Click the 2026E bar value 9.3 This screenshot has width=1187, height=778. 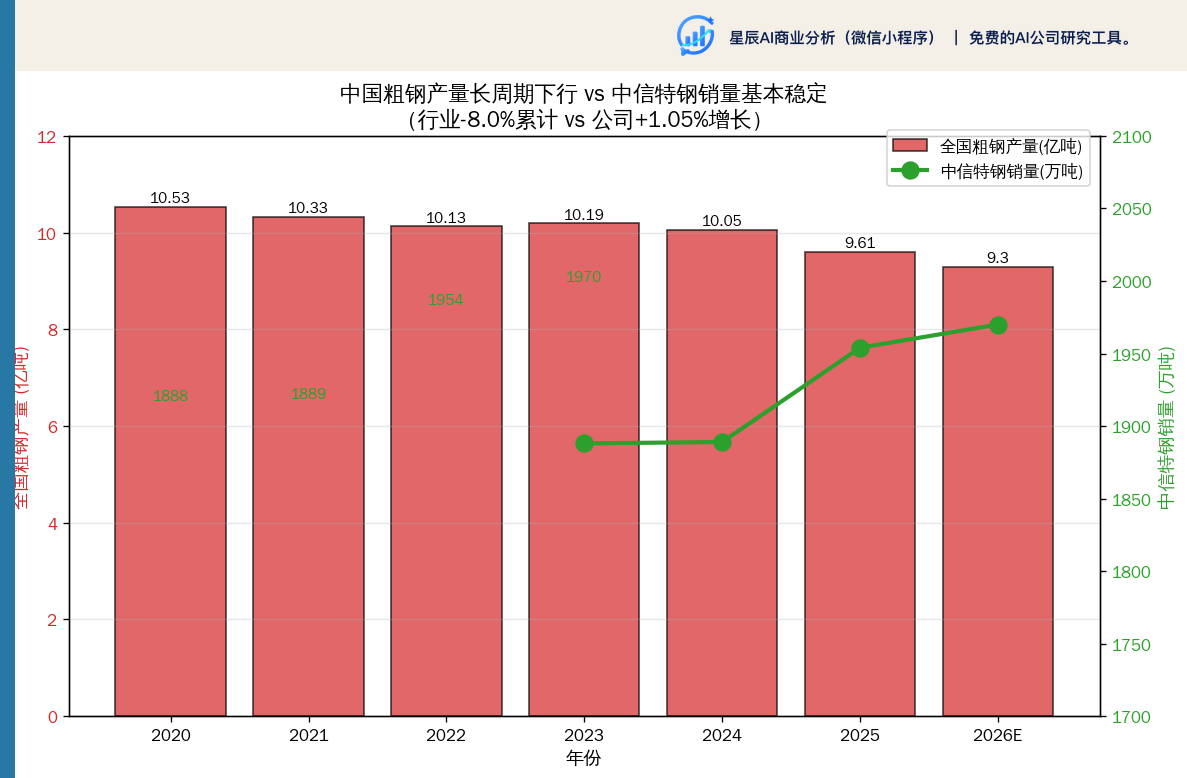[998, 258]
